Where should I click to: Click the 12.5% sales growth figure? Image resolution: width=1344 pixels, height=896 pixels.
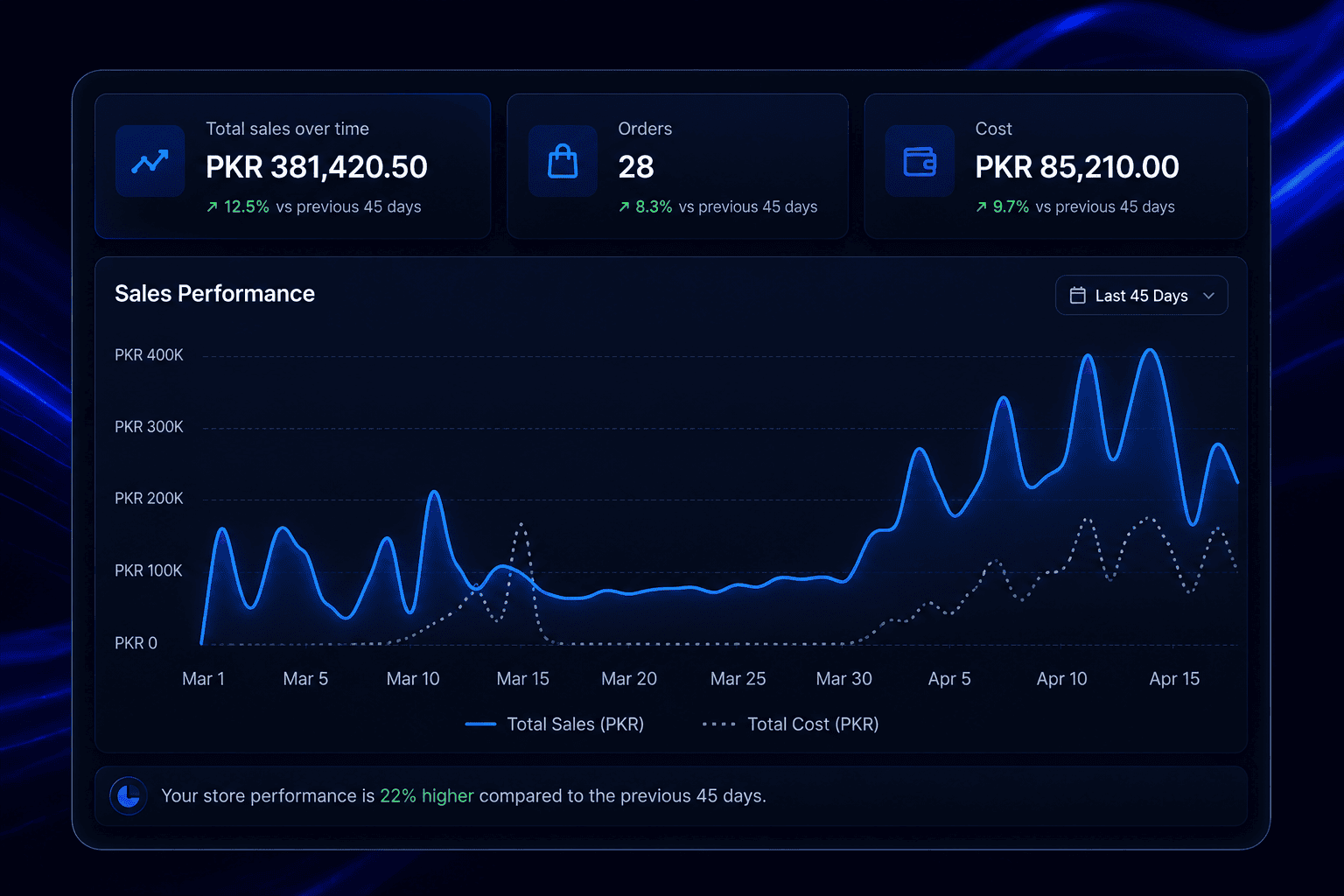(x=247, y=207)
